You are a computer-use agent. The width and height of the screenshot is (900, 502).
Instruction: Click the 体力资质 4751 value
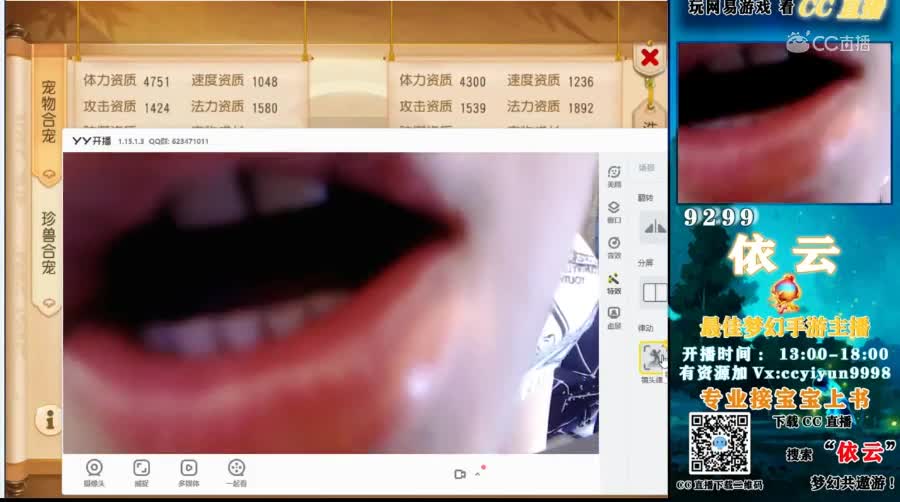tap(157, 82)
